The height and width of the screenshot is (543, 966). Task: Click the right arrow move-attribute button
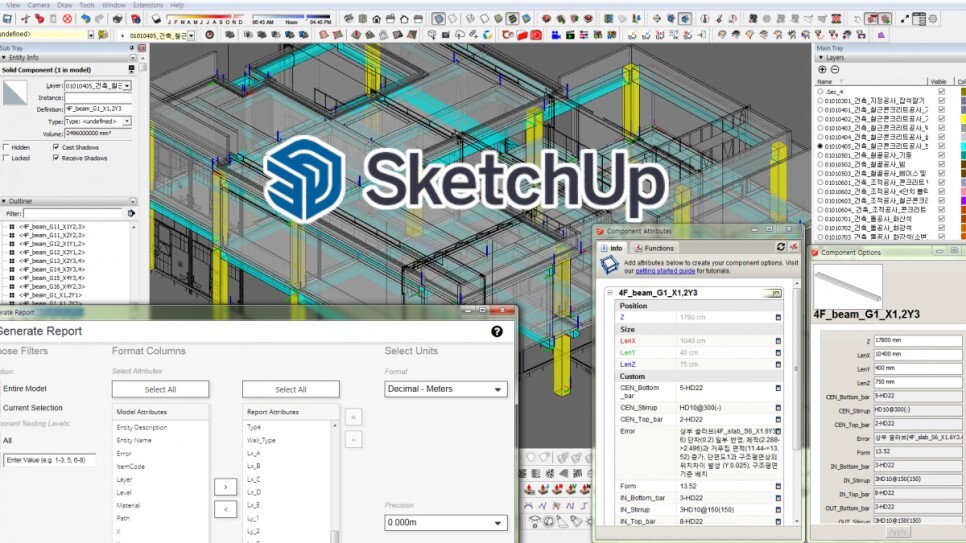(225, 487)
